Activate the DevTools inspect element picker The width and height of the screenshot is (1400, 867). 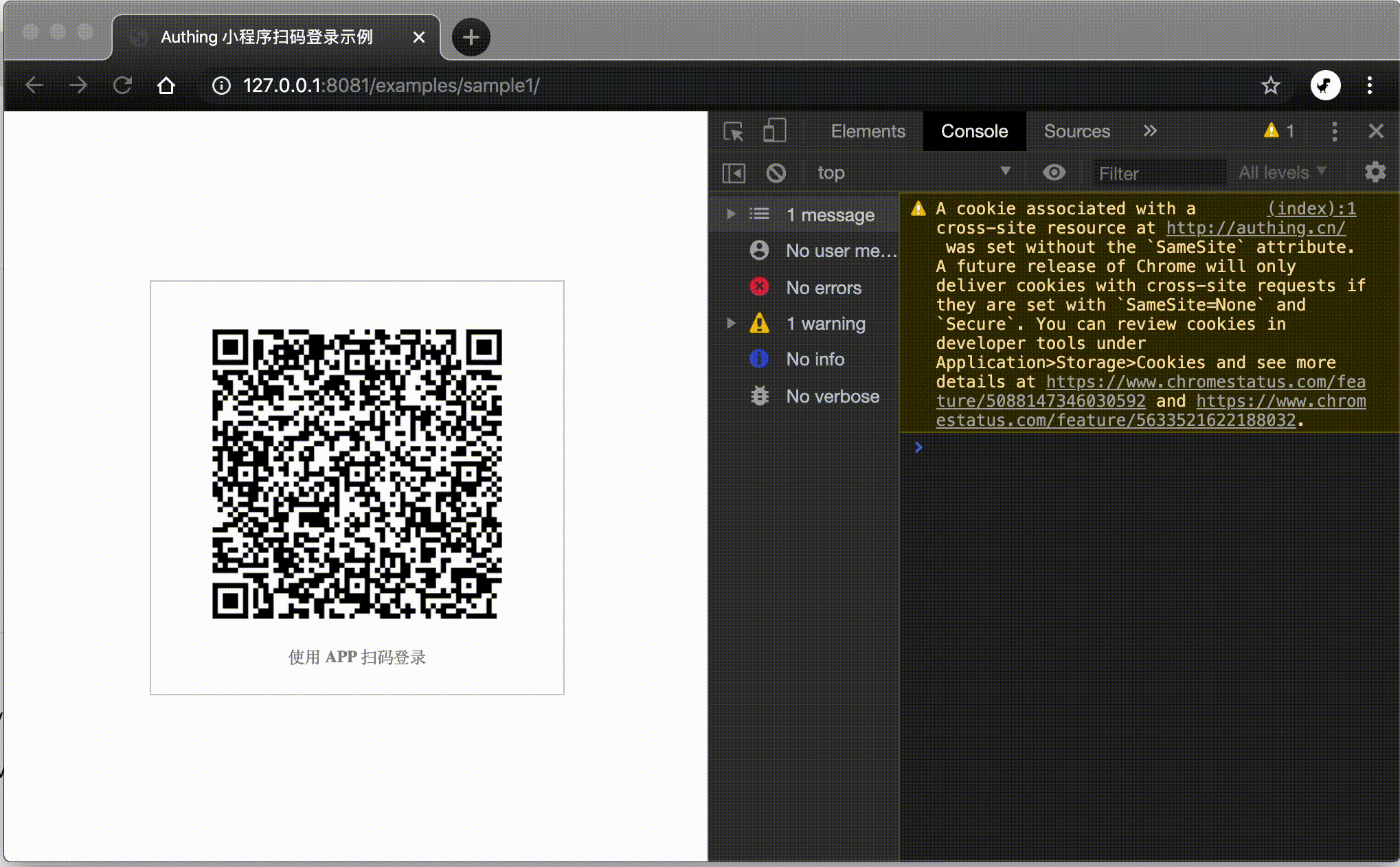click(734, 131)
